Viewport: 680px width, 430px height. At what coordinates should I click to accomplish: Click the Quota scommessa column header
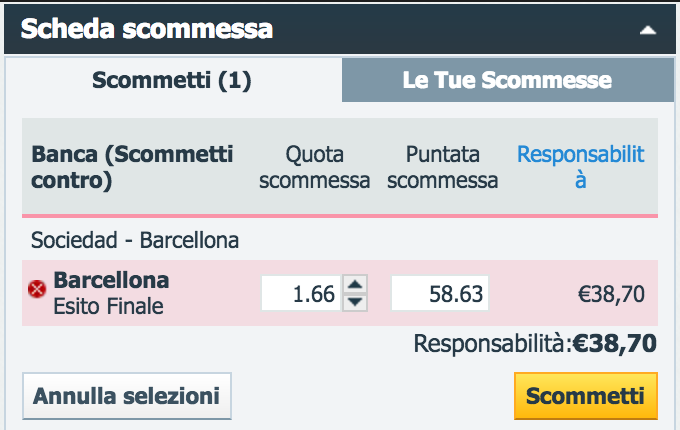[x=314, y=167]
